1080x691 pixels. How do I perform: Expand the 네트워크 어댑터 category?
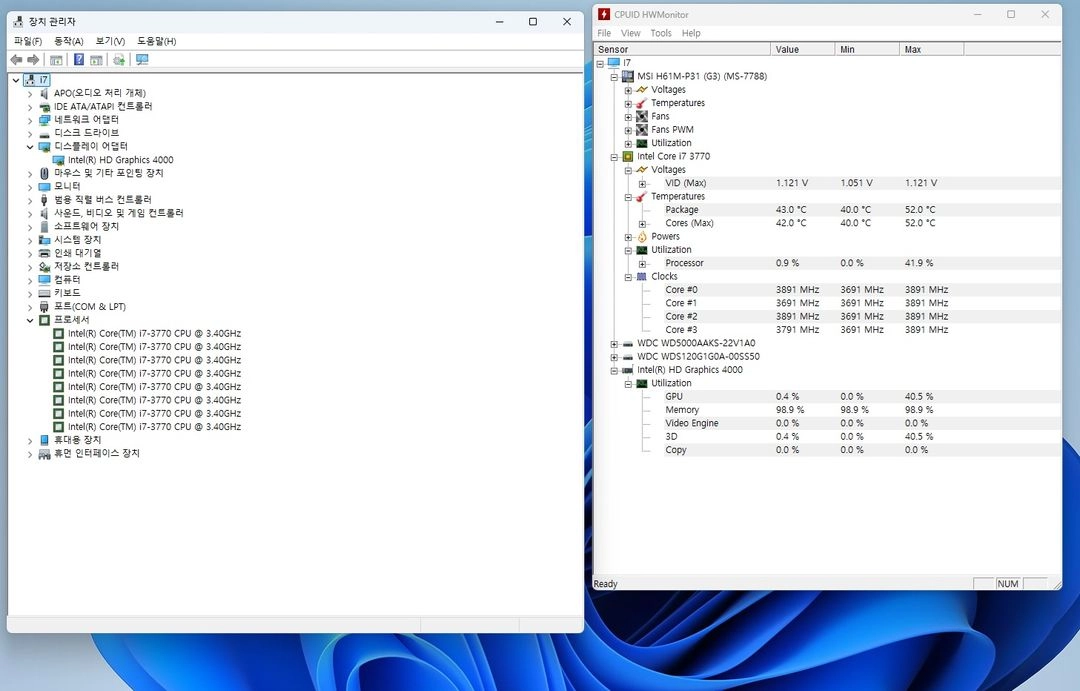(x=30, y=120)
